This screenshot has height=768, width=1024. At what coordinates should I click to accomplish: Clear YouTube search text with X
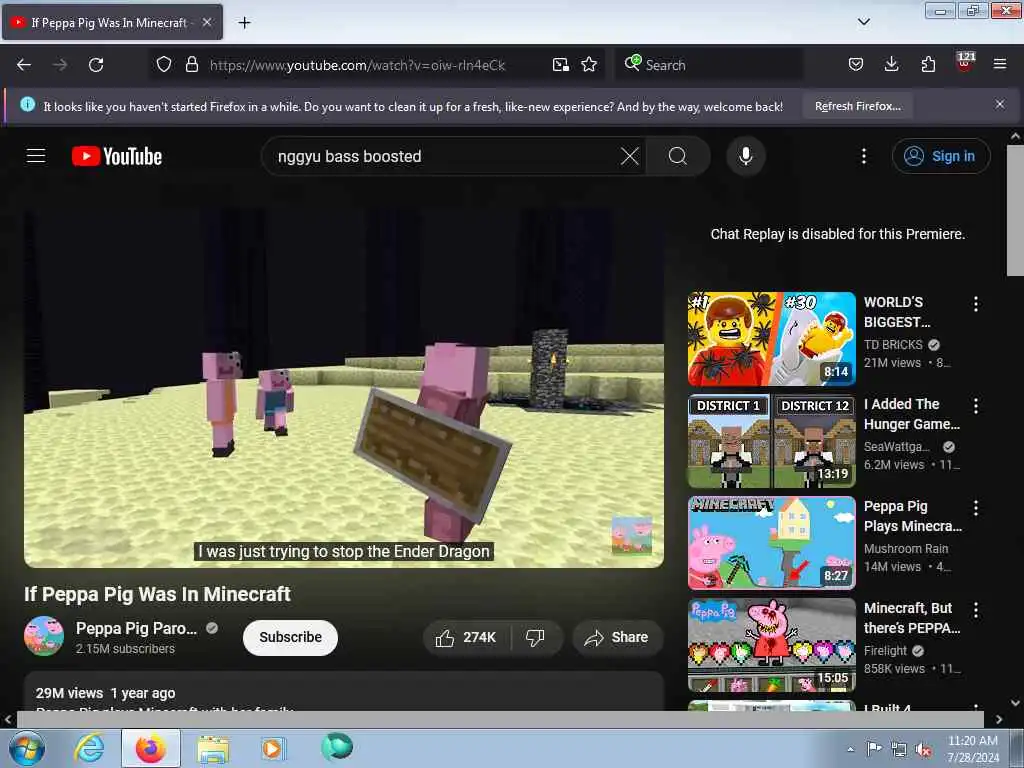point(630,156)
